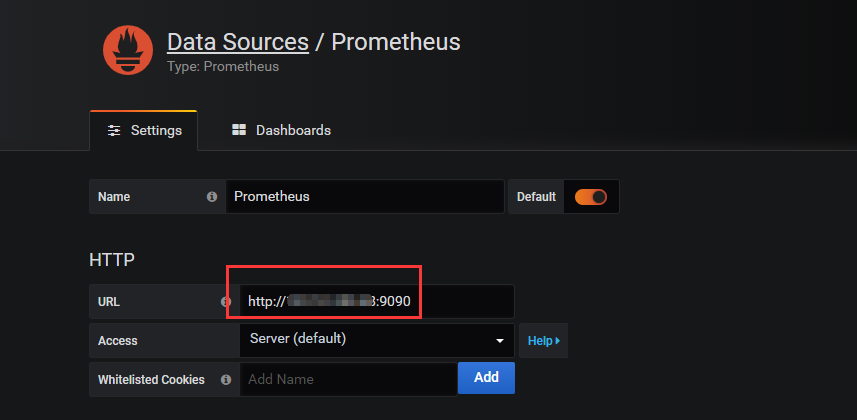
Task: Click the info icon beside Name
Action: pyautogui.click(x=212, y=197)
